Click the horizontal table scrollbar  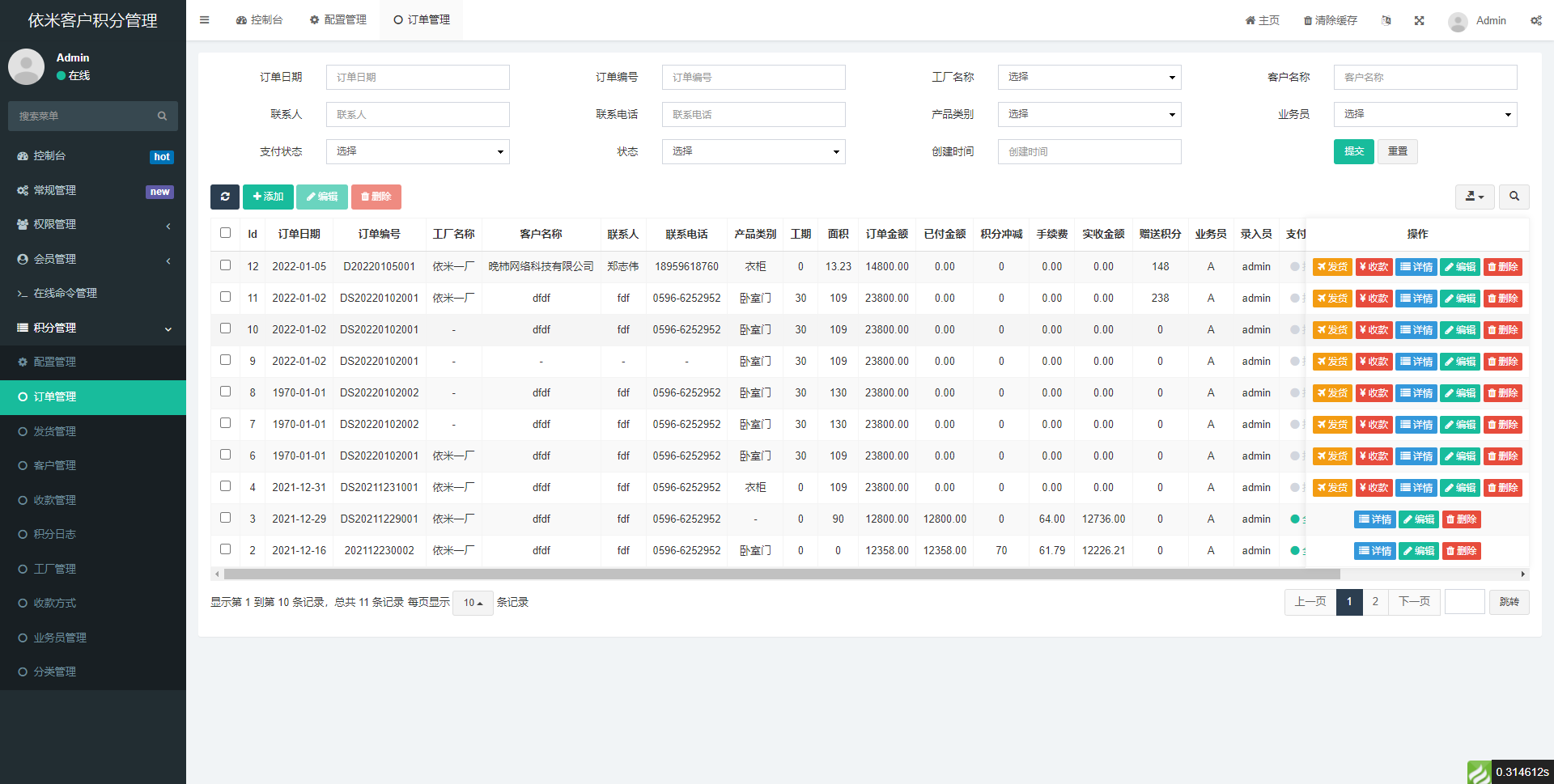pos(781,574)
